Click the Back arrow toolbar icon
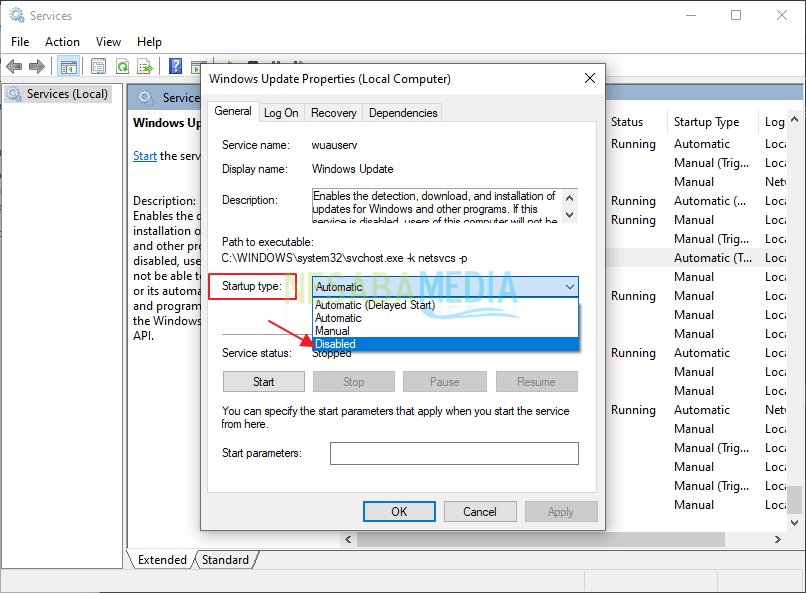 (14, 66)
